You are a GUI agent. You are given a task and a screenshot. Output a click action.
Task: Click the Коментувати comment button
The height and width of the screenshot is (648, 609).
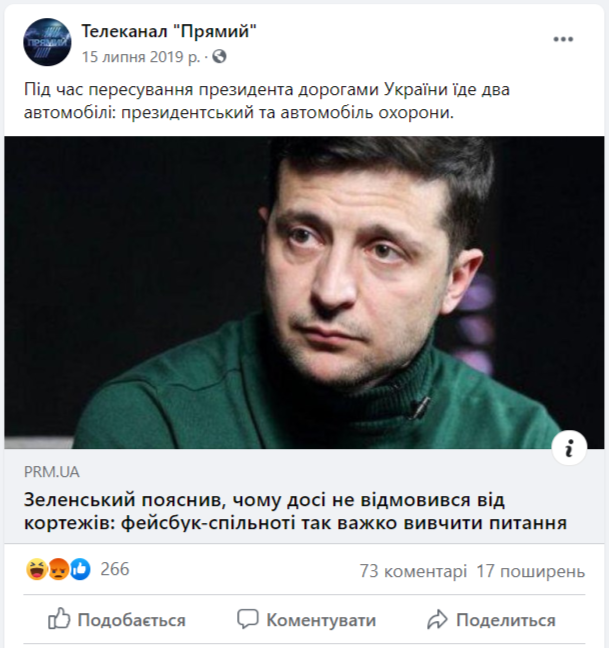[306, 619]
